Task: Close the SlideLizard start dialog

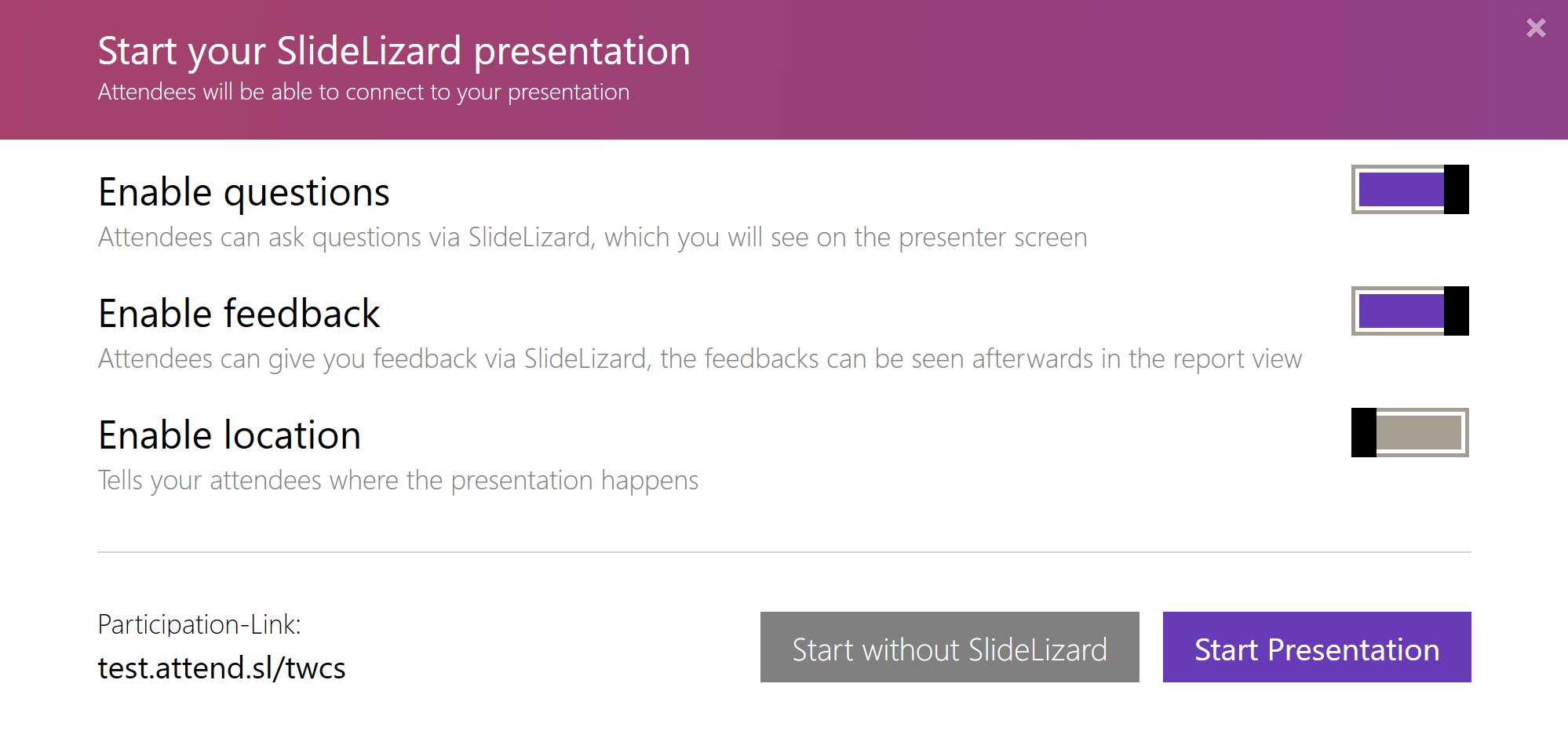Action: 1535,27
